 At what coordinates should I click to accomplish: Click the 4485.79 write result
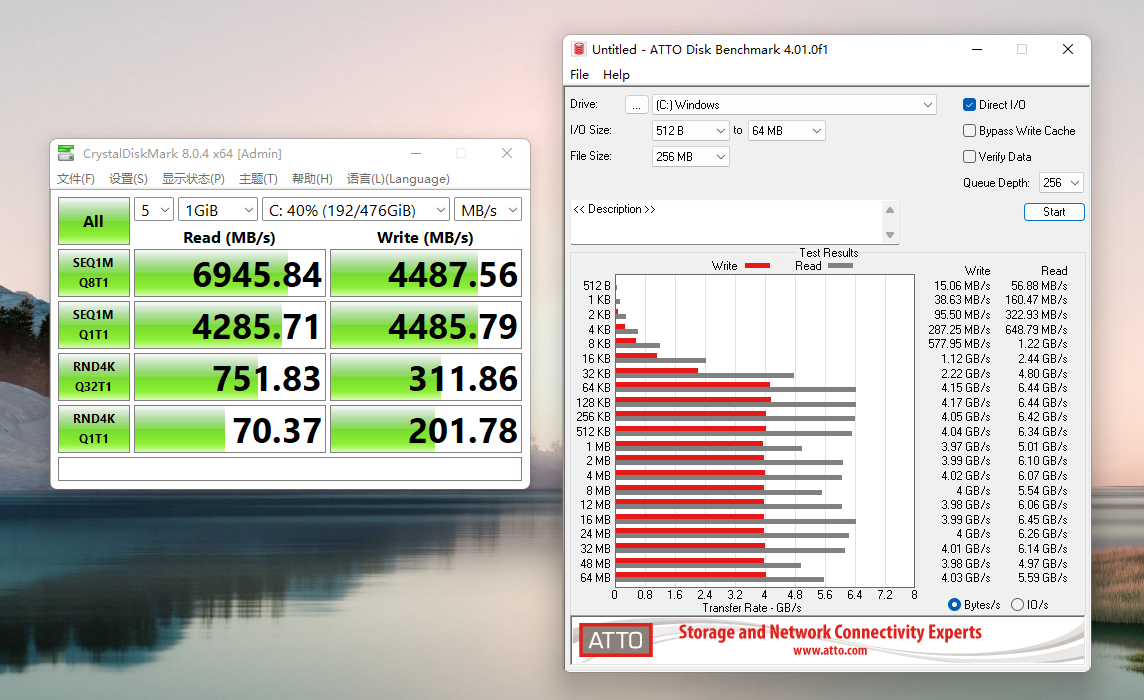pos(426,325)
